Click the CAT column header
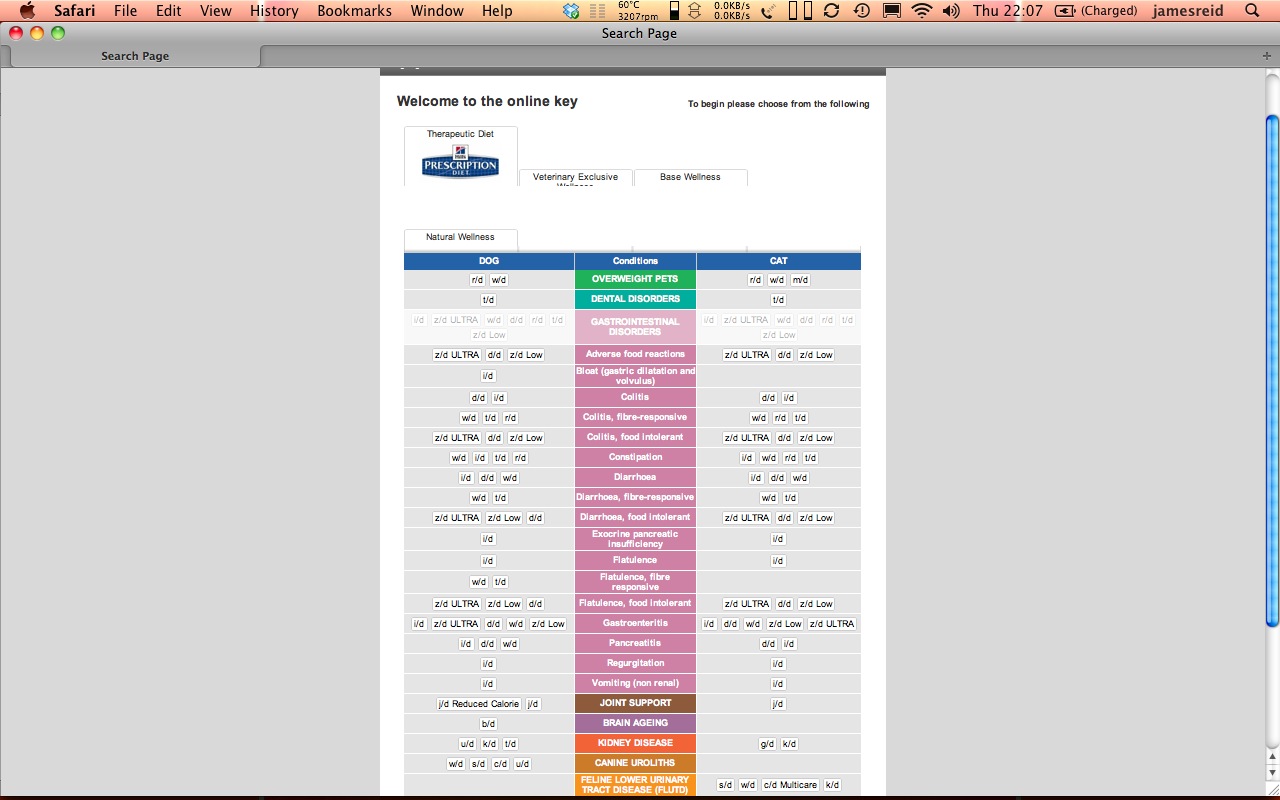 (x=778, y=261)
